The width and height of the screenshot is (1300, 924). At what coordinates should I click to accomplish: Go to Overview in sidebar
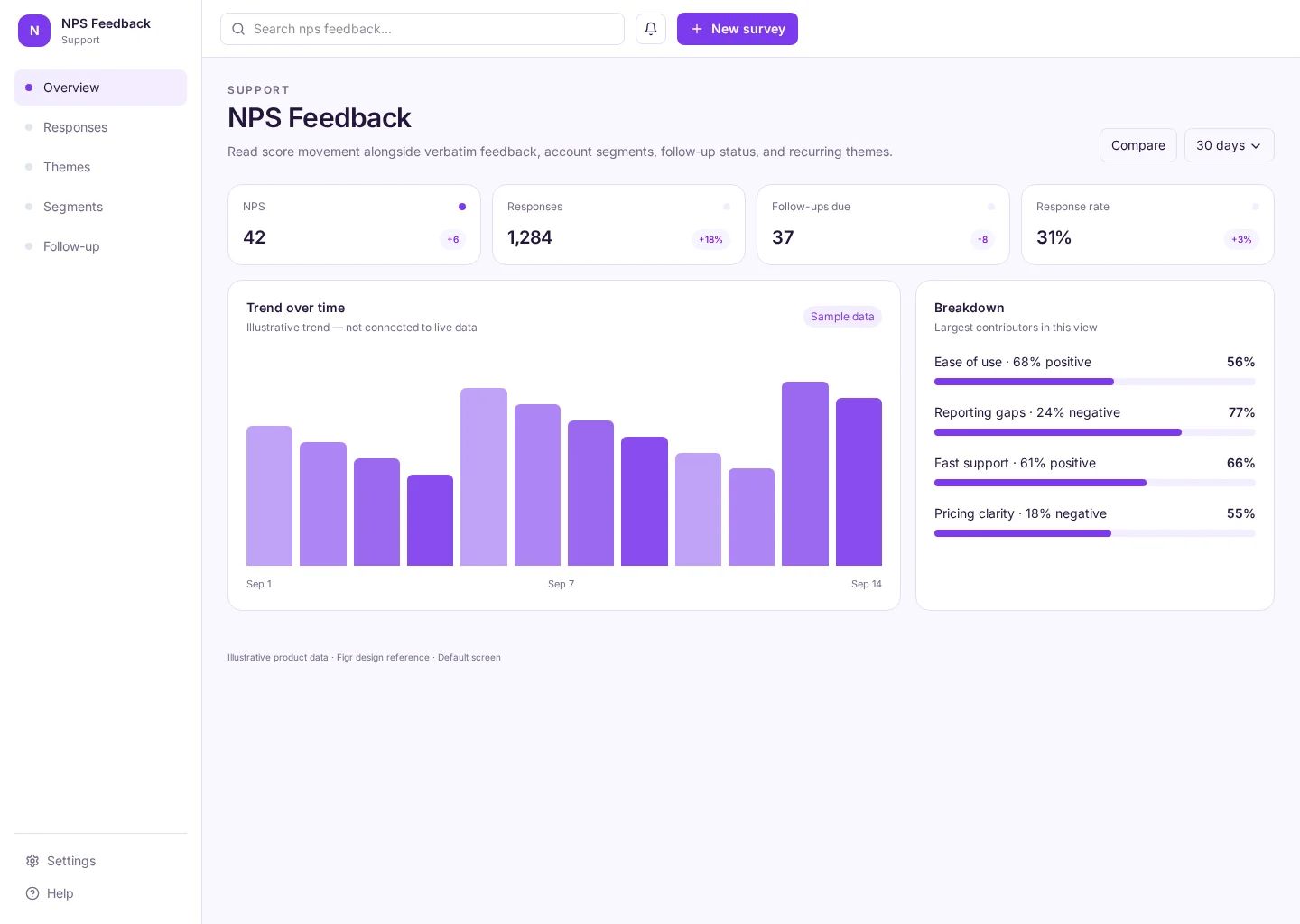100,88
